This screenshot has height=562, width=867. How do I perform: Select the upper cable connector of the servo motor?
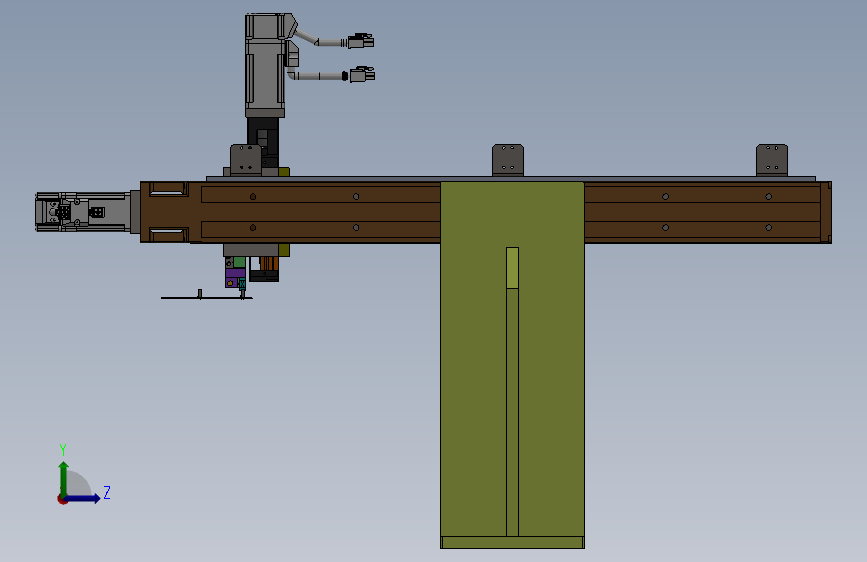click(361, 41)
